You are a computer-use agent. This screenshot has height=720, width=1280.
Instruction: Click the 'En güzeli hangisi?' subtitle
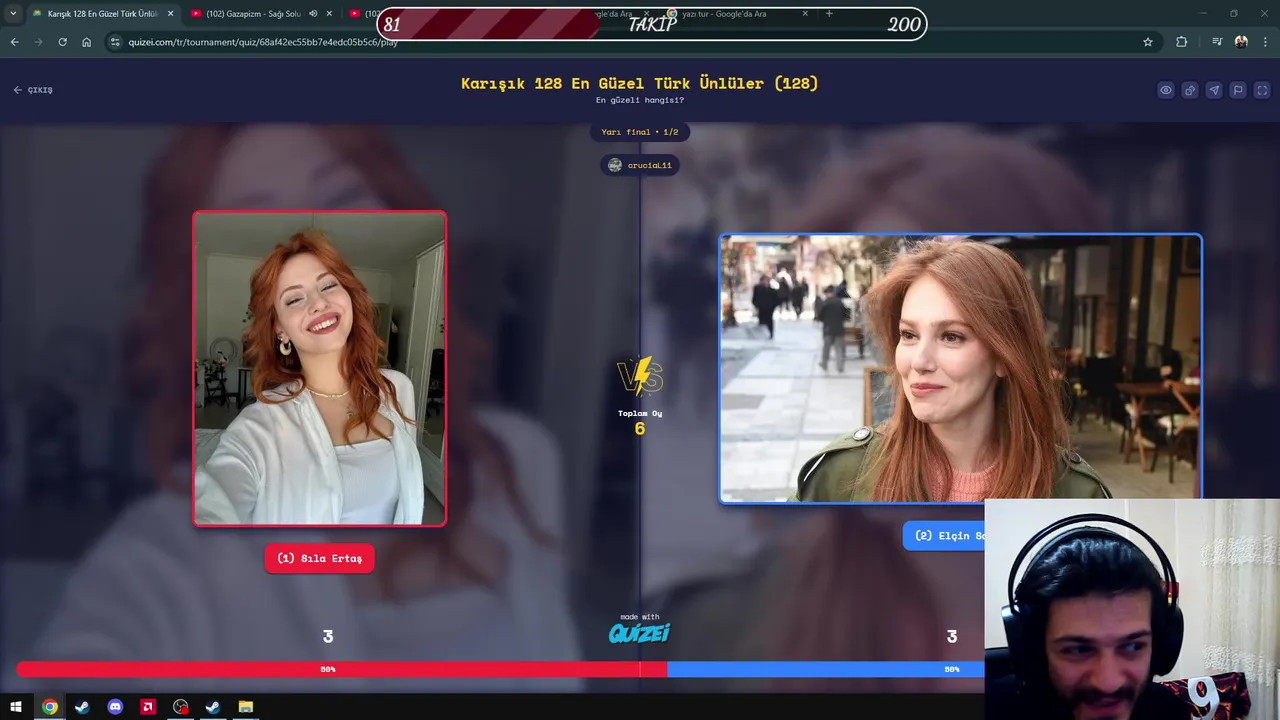(x=640, y=100)
